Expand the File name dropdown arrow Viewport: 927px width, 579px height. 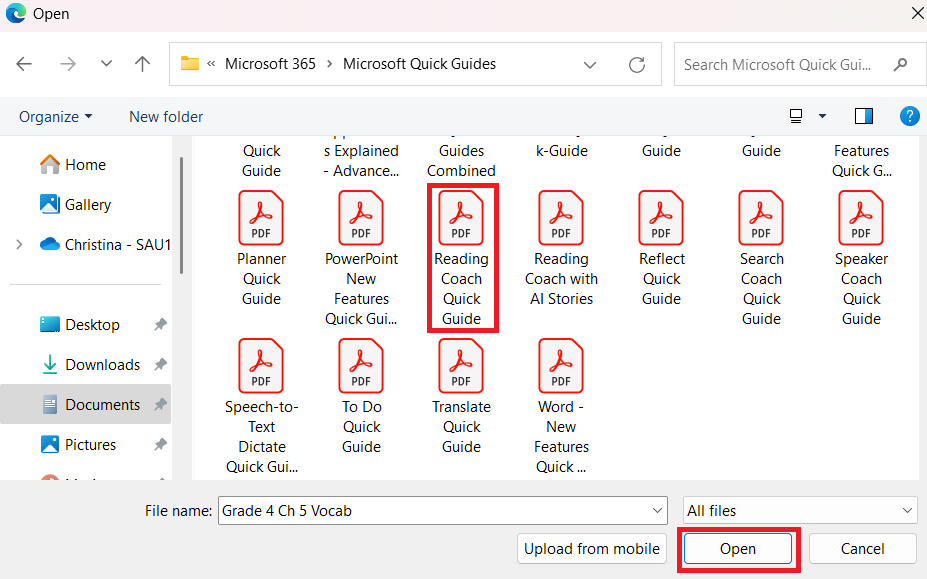pyautogui.click(x=657, y=510)
